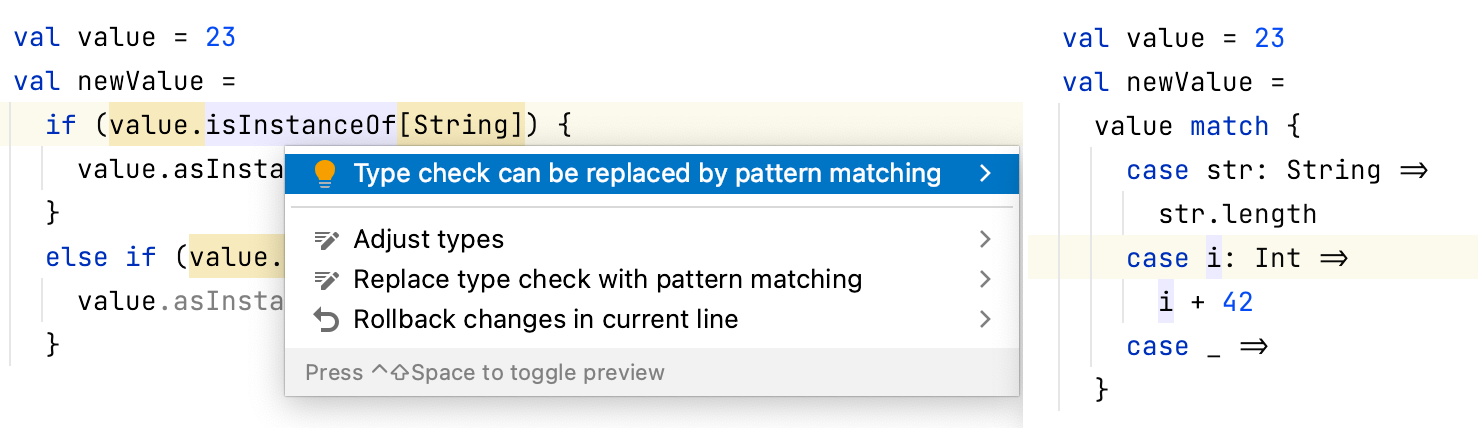Click the pencil icon beside Adjust types
Screen dimensions: 1479x428
click(326, 240)
